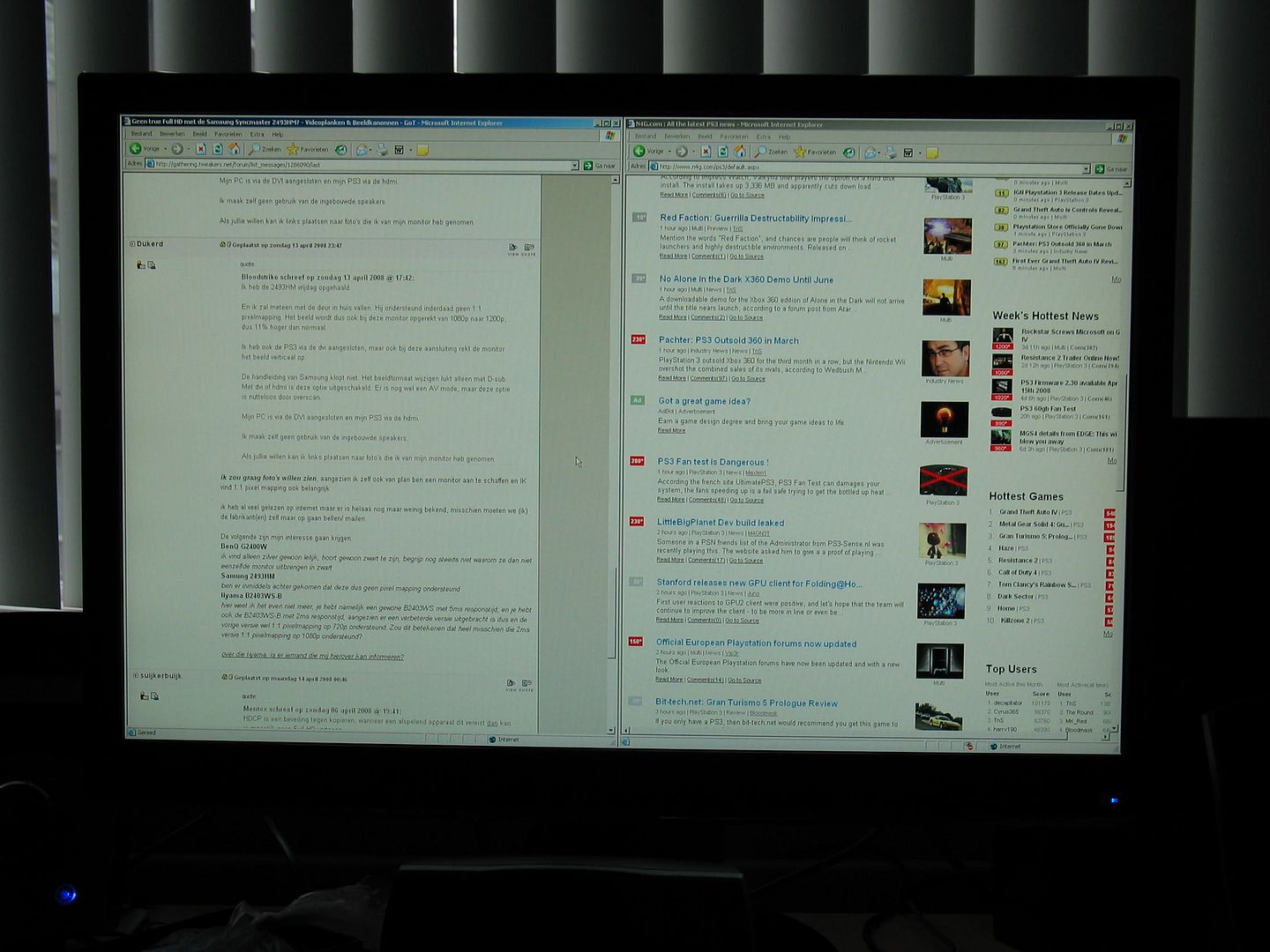The width and height of the screenshot is (1270, 952).
Task: Click the Word edit icon in the N4G window
Action: pos(908,152)
